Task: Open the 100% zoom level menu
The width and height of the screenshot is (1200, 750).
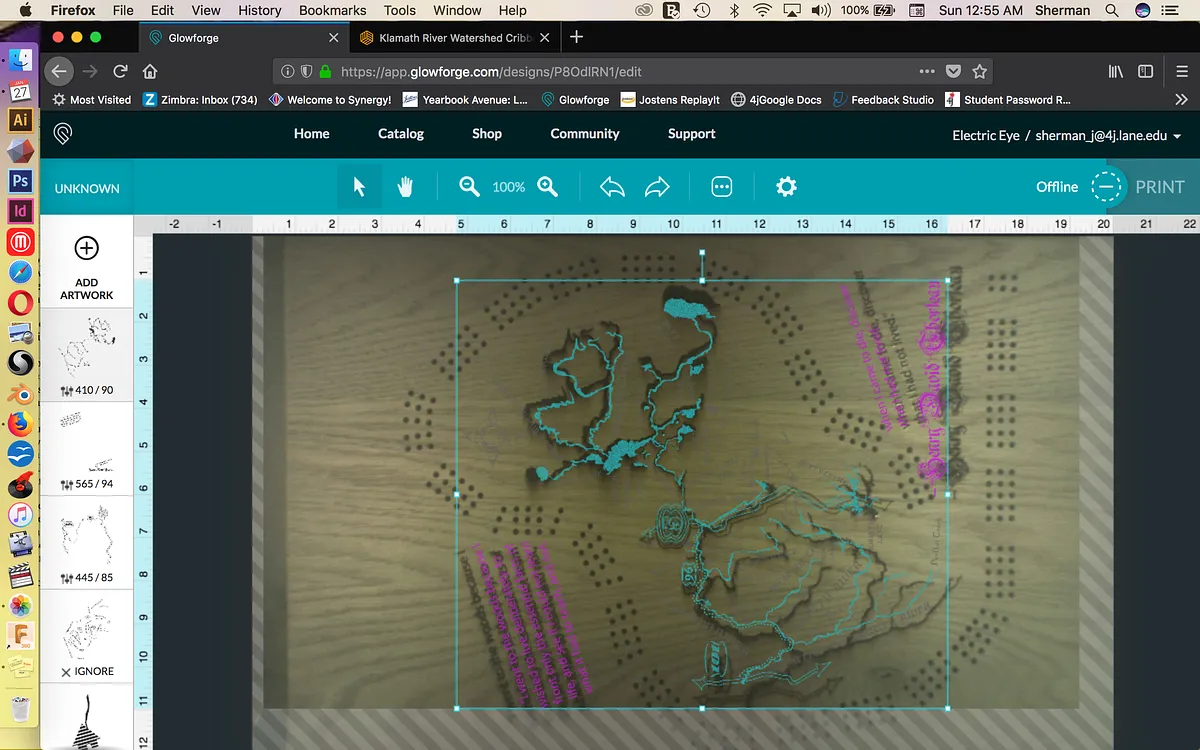Action: coord(508,187)
